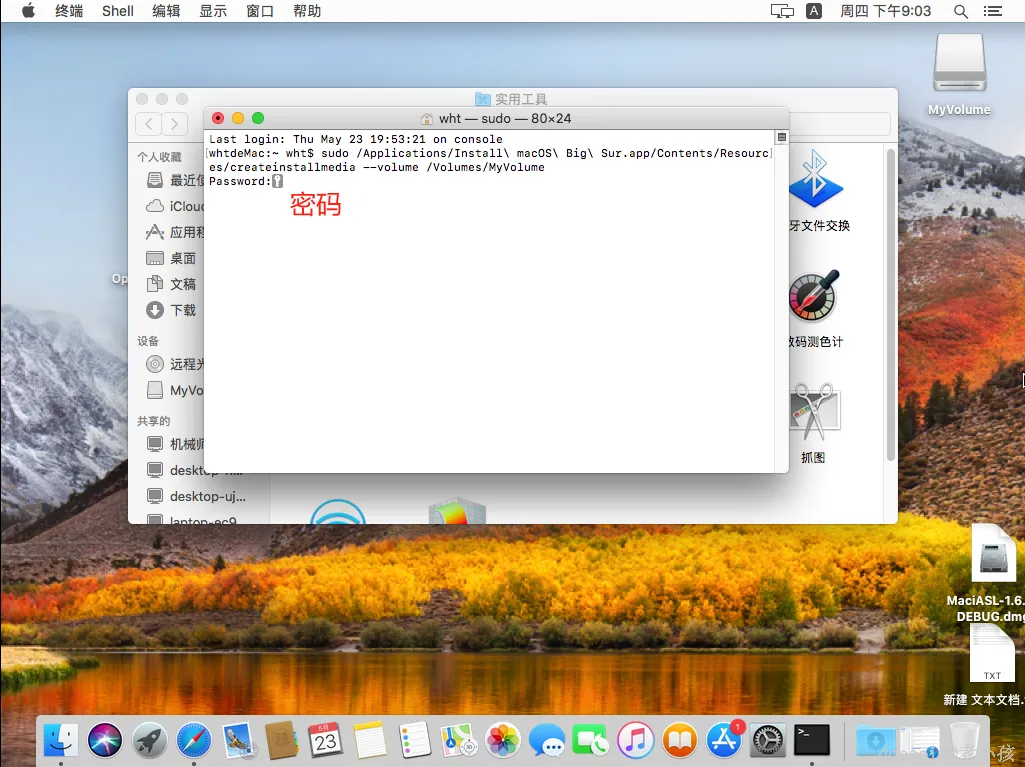Open the 终端 menu
The width and height of the screenshot is (1025, 767).
[x=69, y=10]
